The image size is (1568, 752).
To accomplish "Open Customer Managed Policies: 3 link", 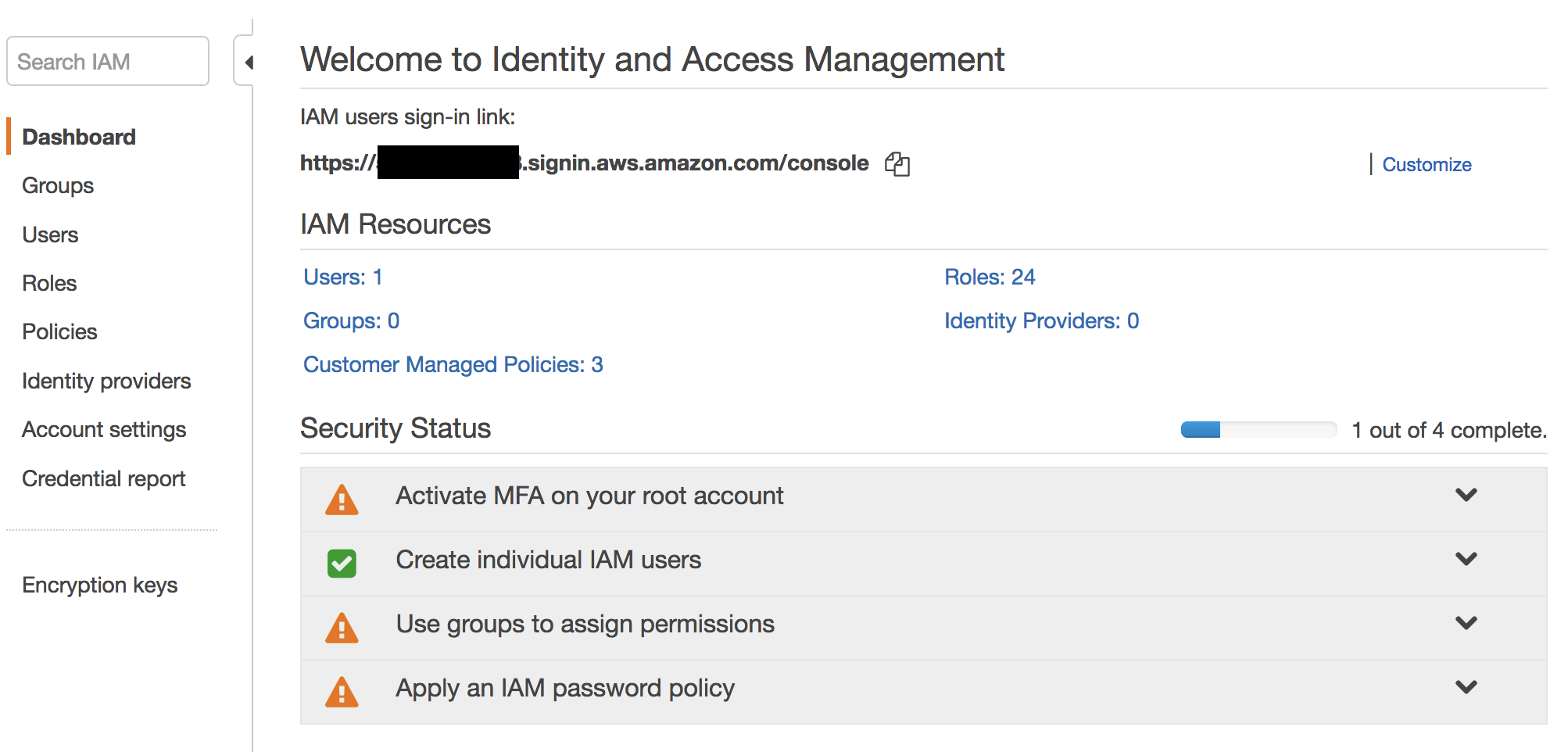I will pos(453,364).
